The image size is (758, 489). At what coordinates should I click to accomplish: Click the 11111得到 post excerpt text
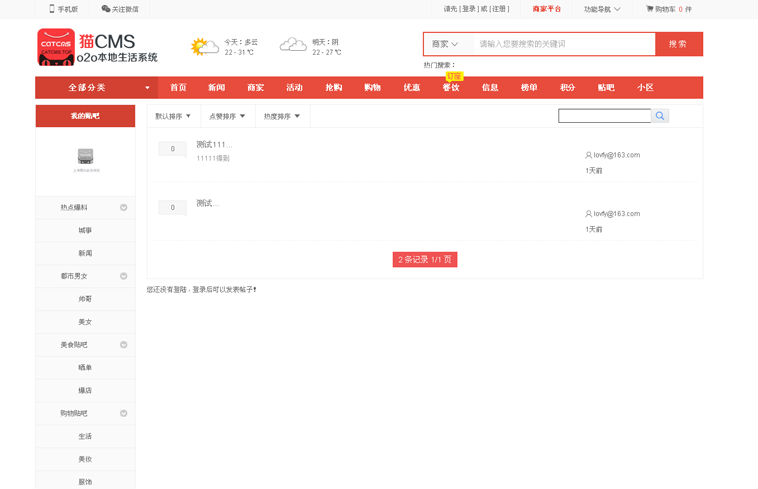click(x=213, y=158)
